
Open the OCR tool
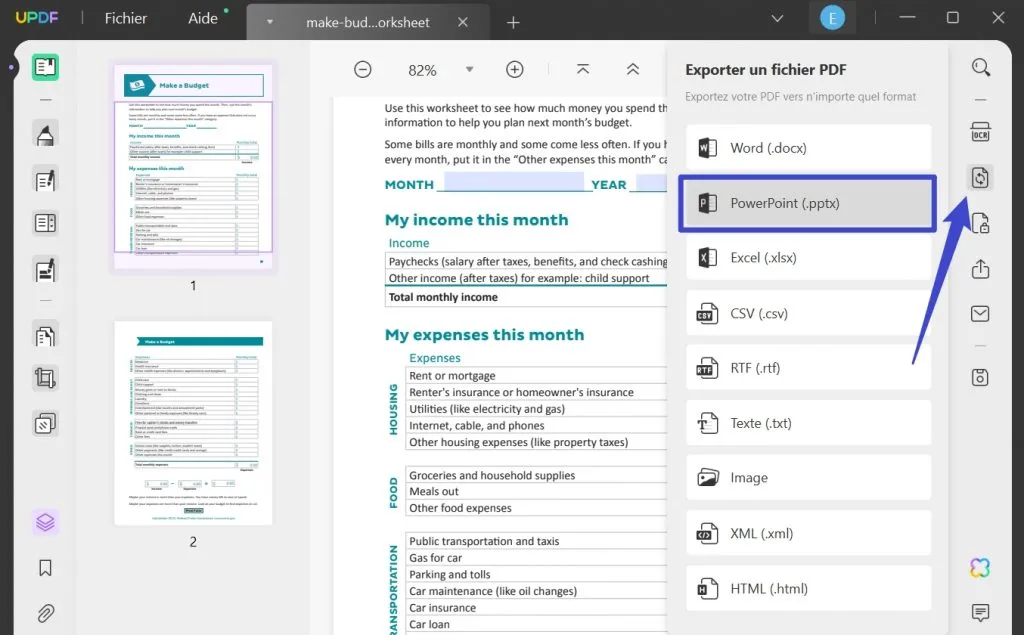[980, 131]
